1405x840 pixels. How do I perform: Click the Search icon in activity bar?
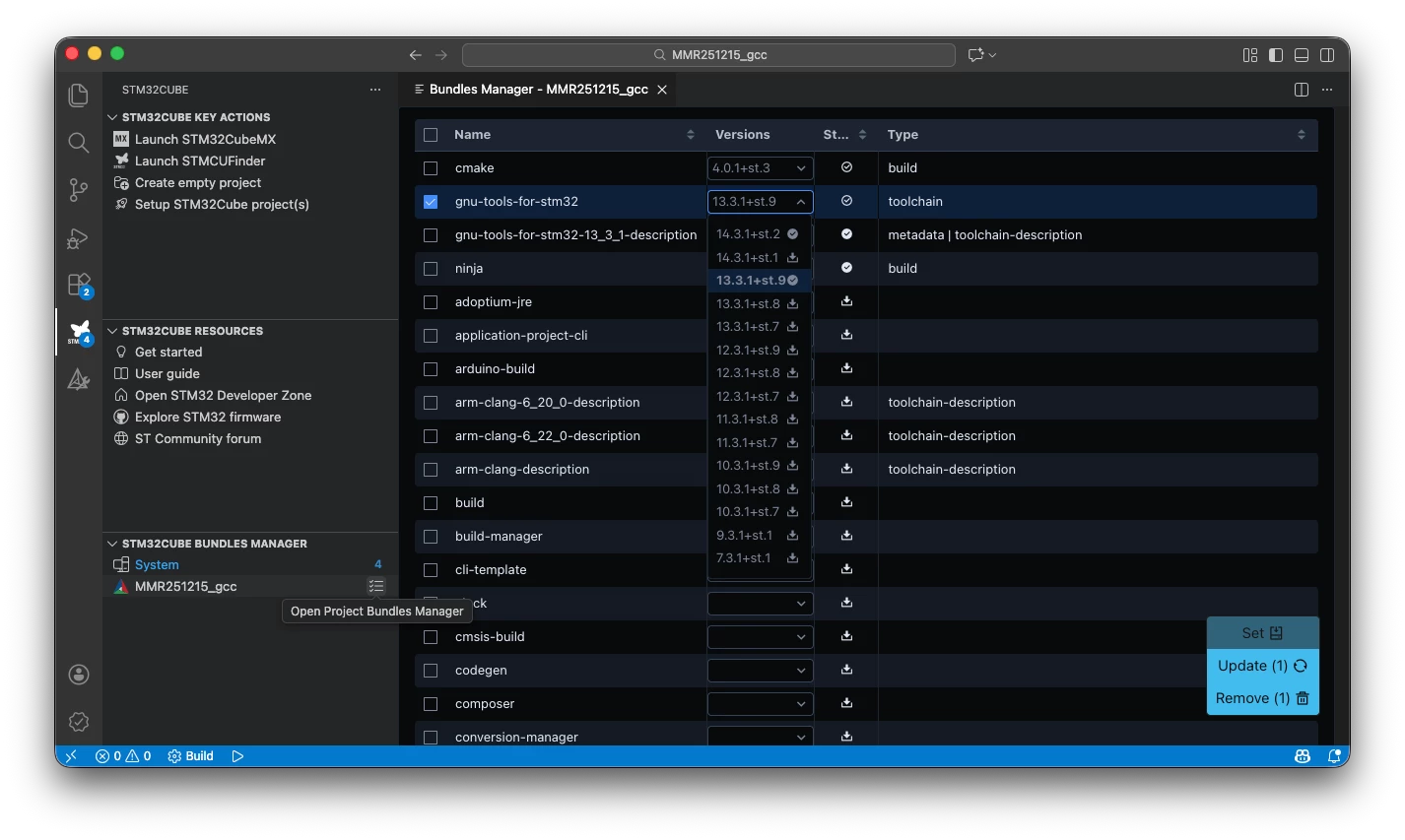79,143
